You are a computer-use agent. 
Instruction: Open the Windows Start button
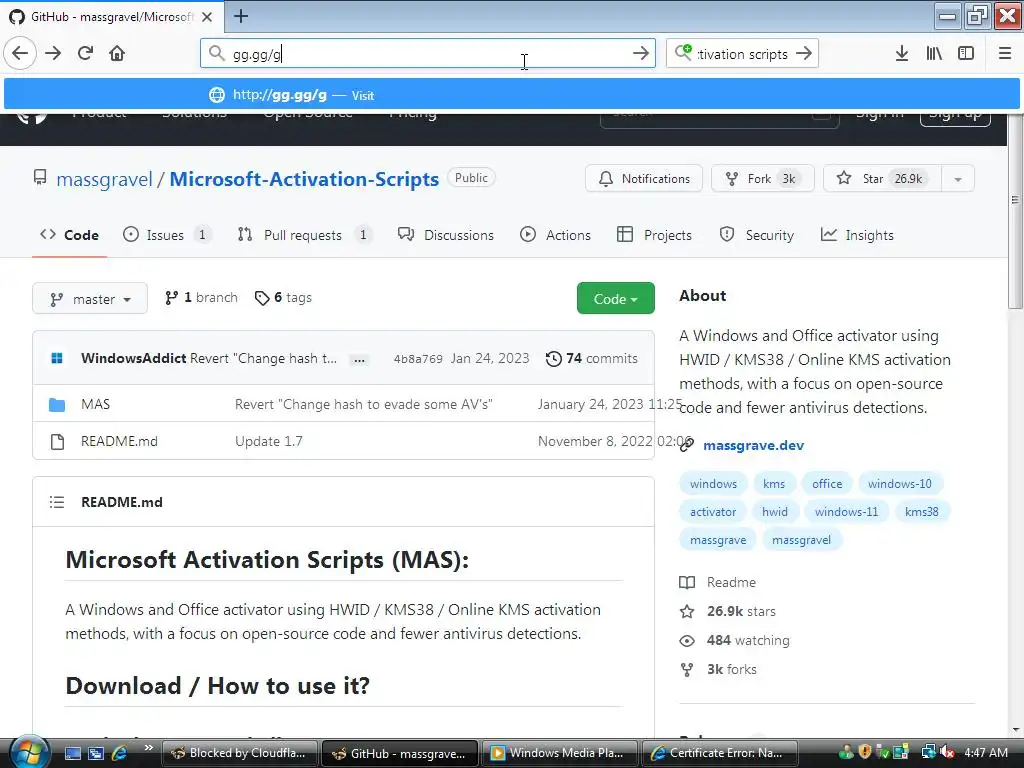[x=27, y=752]
